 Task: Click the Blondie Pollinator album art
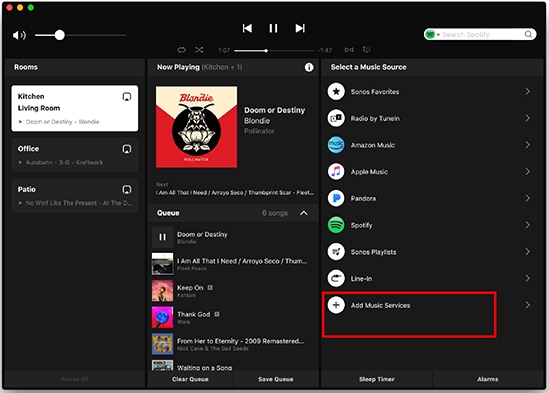[196, 127]
